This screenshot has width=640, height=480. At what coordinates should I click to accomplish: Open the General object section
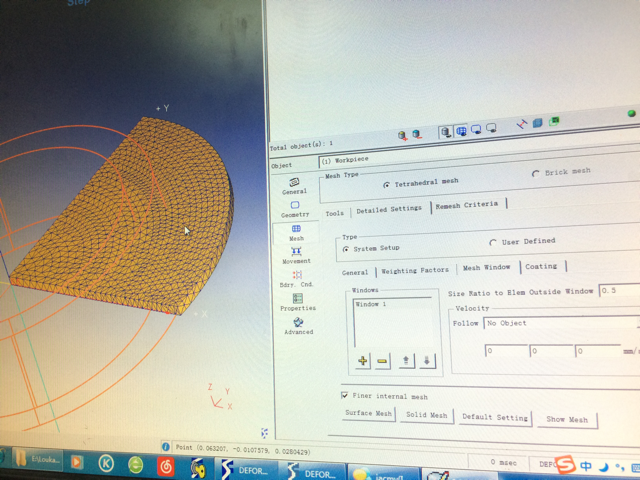tap(294, 186)
